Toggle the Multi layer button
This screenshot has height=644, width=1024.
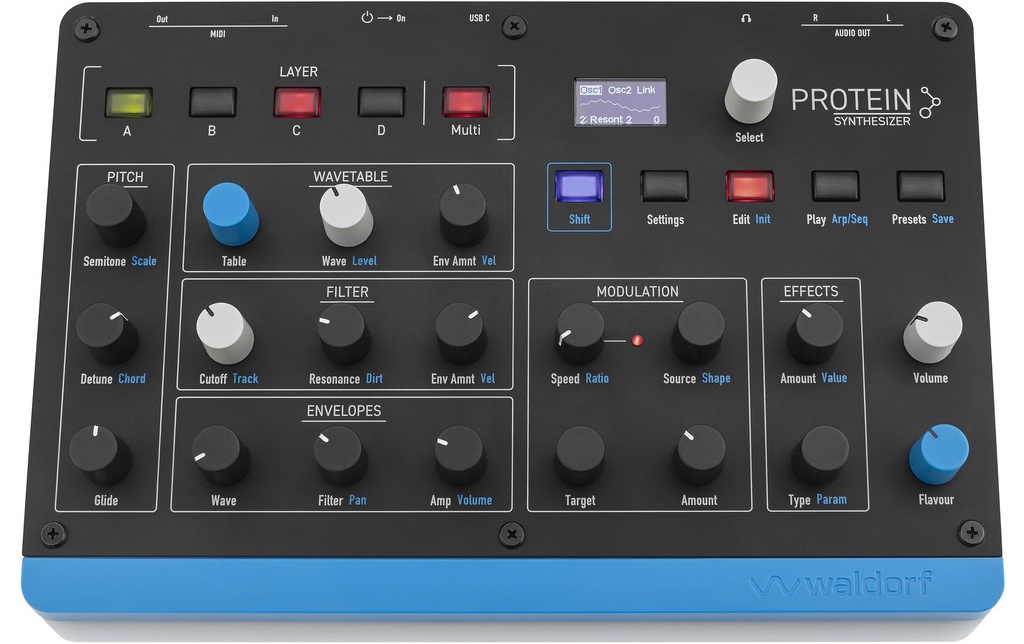click(x=466, y=102)
